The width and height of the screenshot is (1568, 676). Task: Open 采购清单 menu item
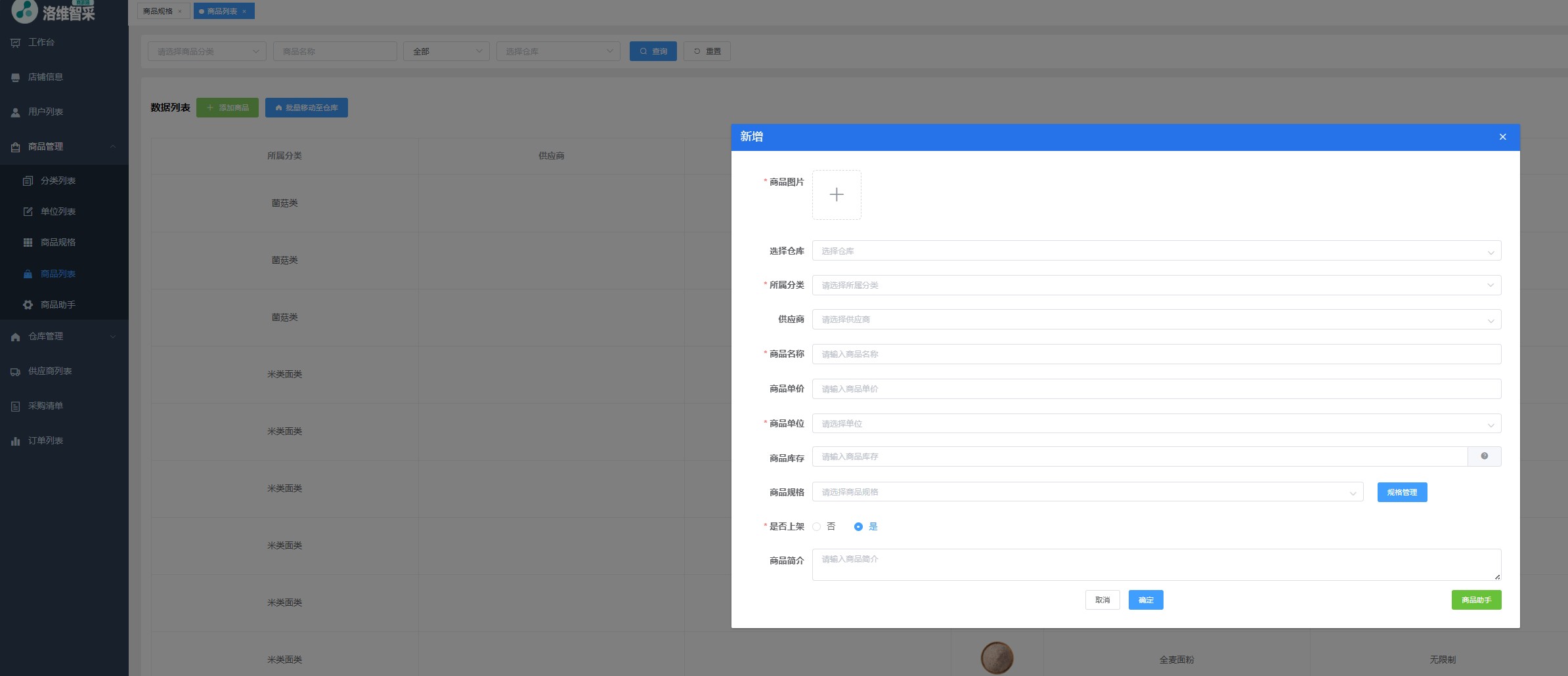point(64,406)
